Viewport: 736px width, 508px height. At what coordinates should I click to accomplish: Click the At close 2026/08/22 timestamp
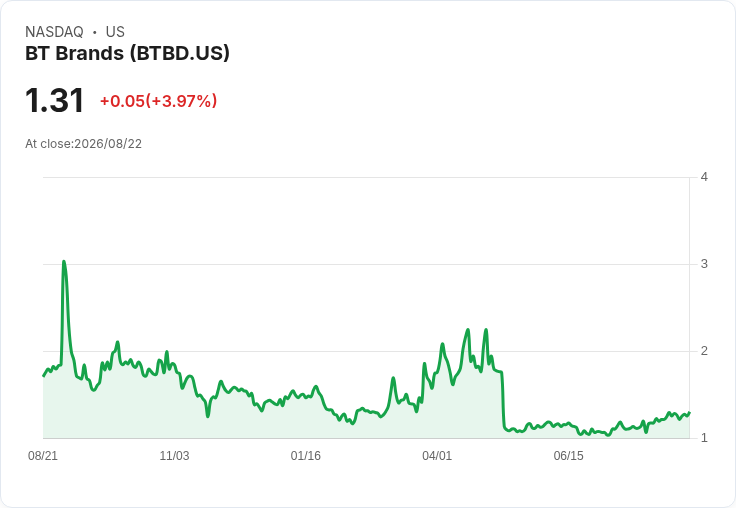84,144
